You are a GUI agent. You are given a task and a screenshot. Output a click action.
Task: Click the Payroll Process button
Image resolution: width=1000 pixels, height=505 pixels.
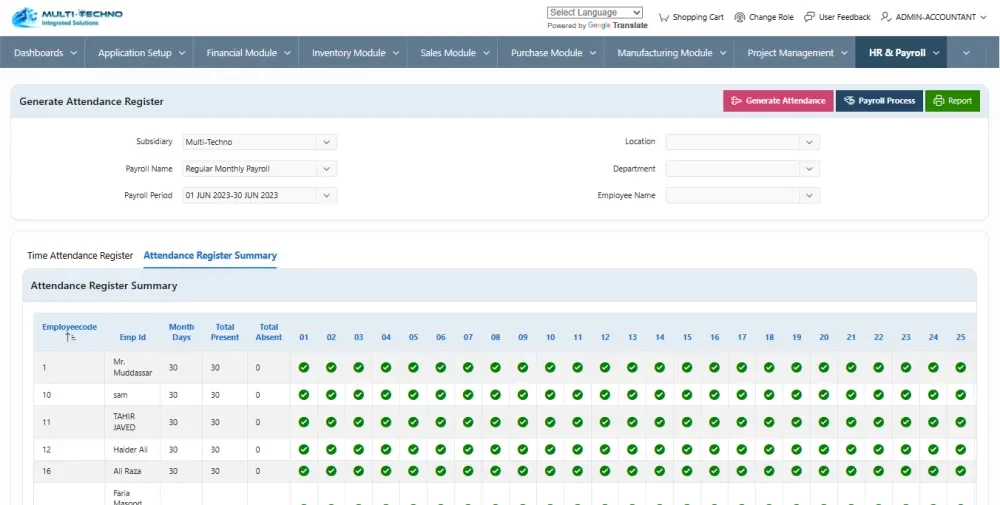click(879, 101)
